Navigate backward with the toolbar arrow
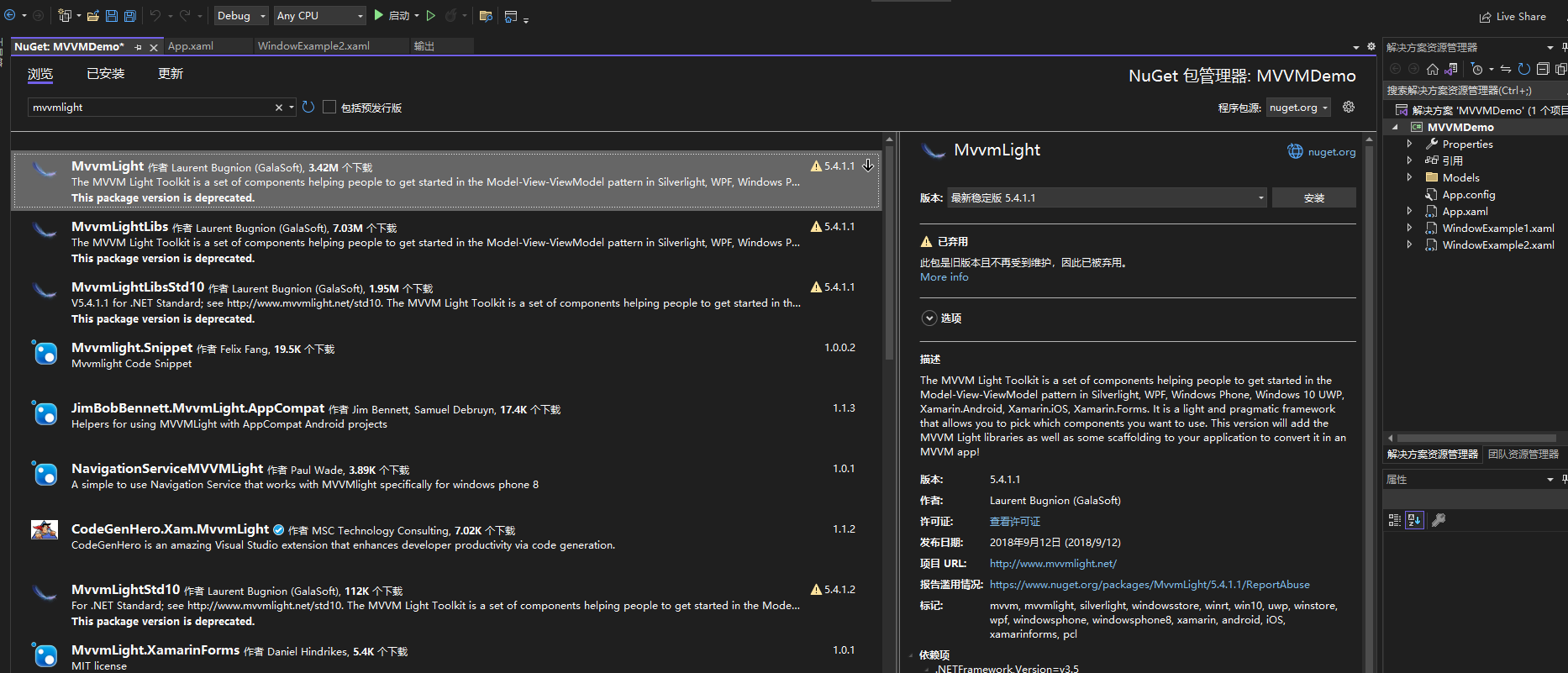This screenshot has height=673, width=1568. coord(10,15)
